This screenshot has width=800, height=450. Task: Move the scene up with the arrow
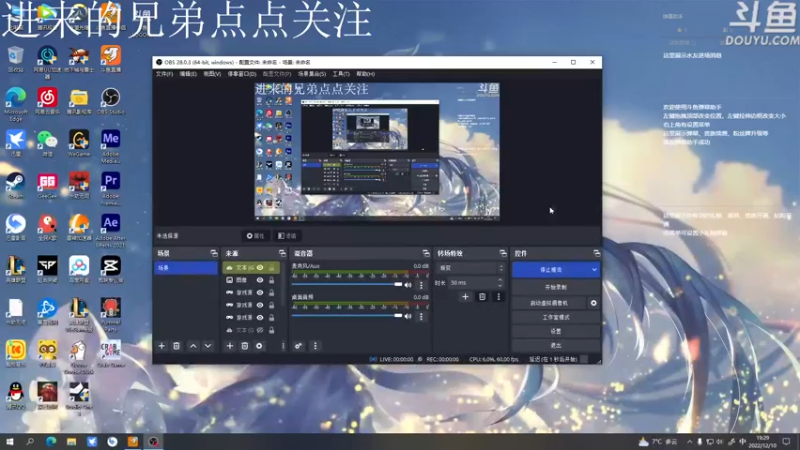click(193, 346)
